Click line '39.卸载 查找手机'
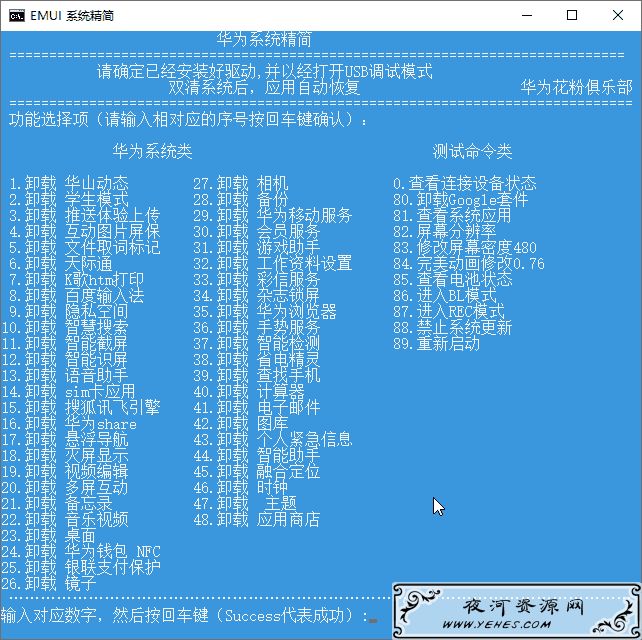Image resolution: width=642 pixels, height=640 pixels. 257,375
